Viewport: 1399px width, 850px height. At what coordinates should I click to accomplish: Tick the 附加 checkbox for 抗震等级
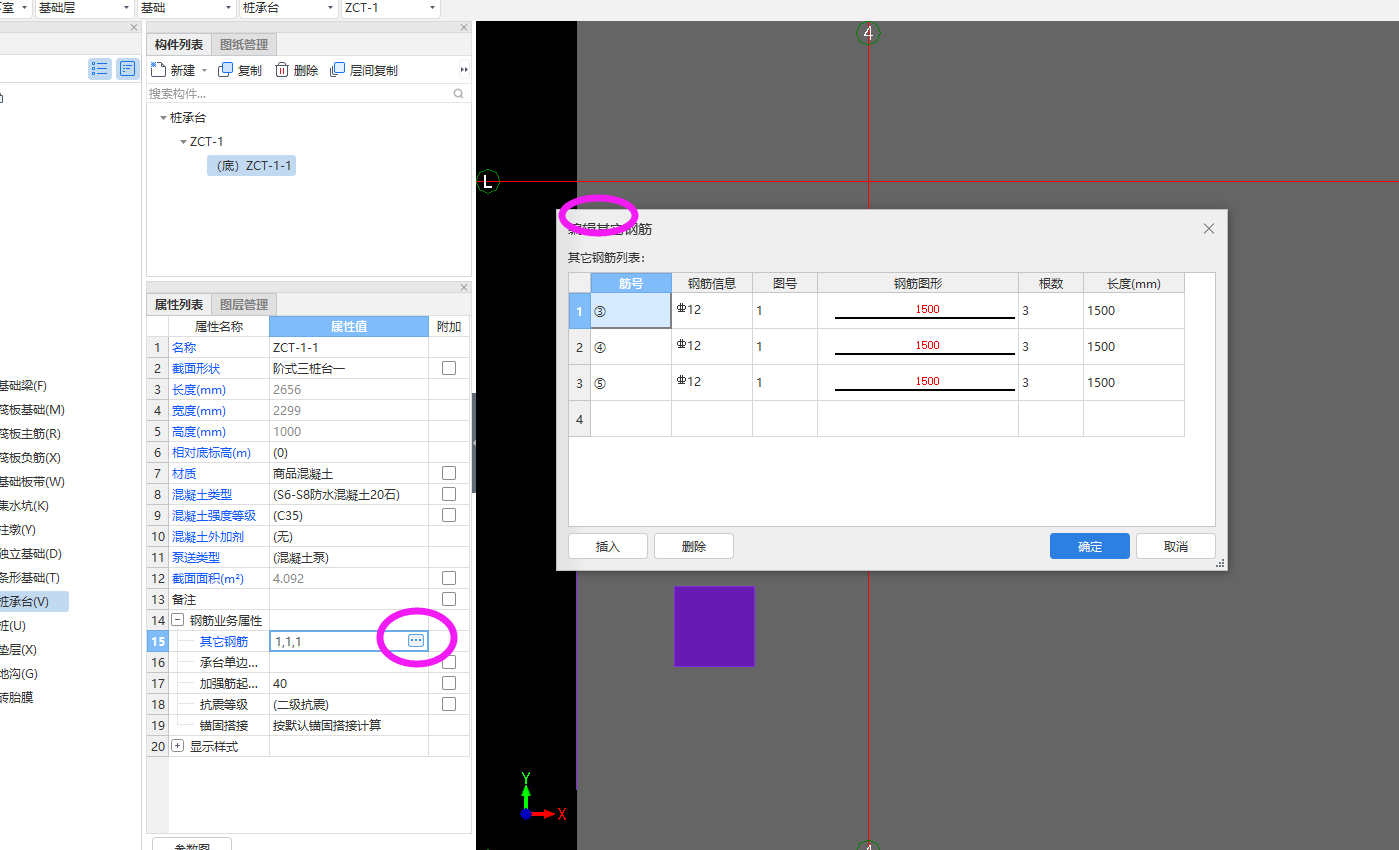[x=449, y=704]
